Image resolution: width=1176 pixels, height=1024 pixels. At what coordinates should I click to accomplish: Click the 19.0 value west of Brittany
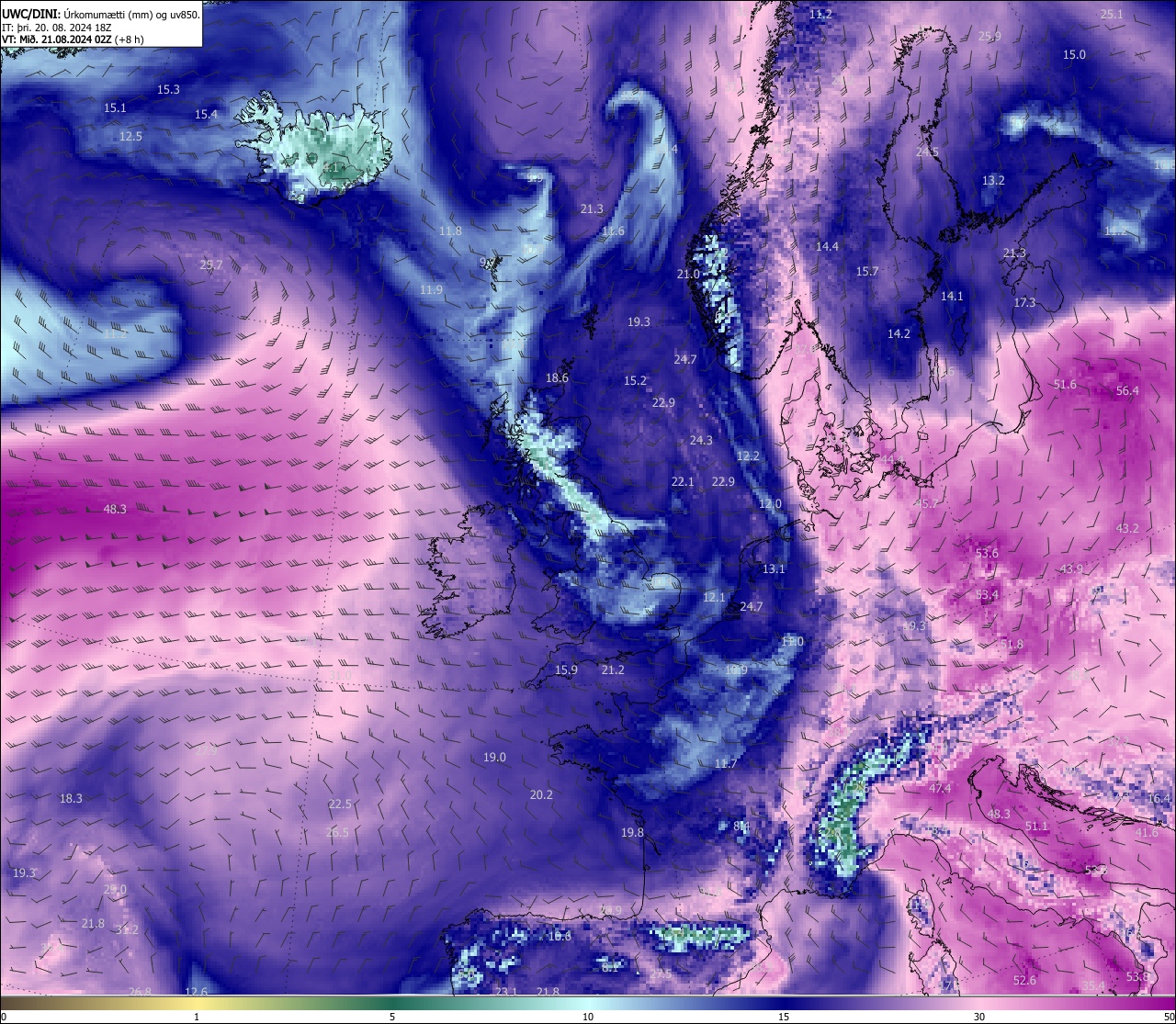pos(494,758)
